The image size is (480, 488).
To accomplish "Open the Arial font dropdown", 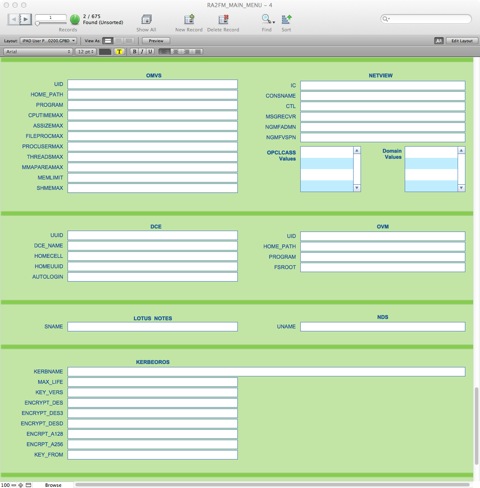I will 38,52.
